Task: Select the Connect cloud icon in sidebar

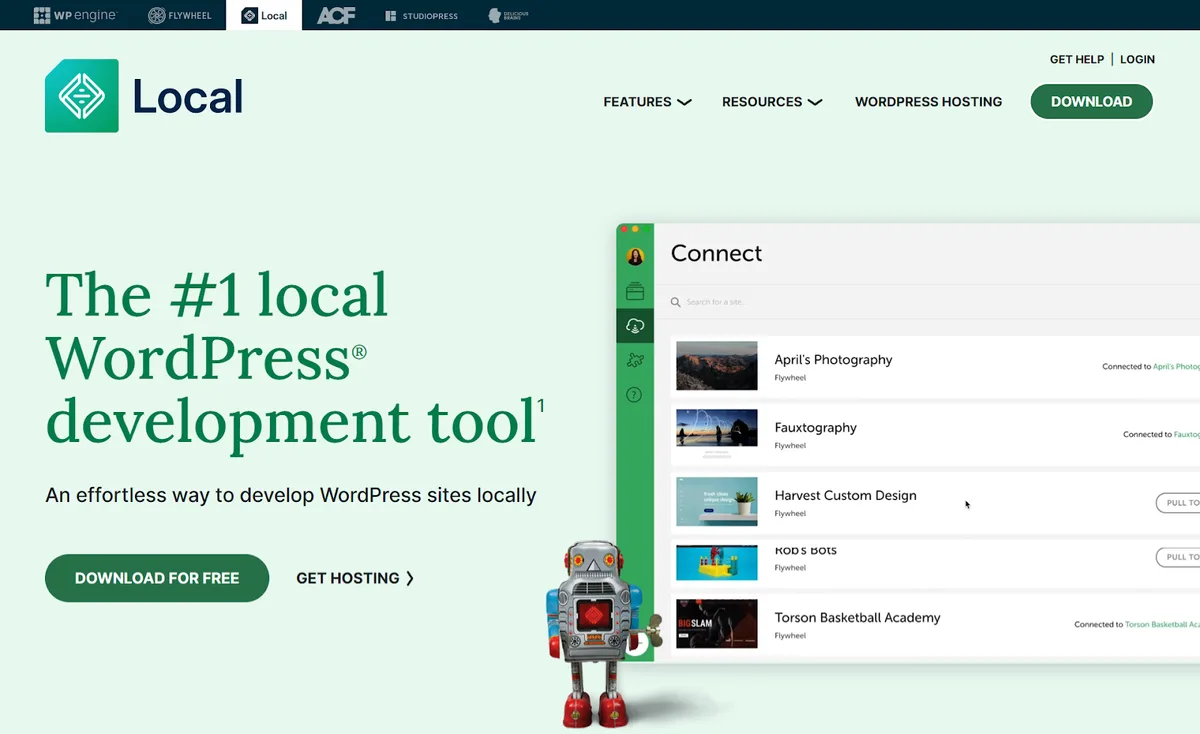Action: pyautogui.click(x=635, y=326)
